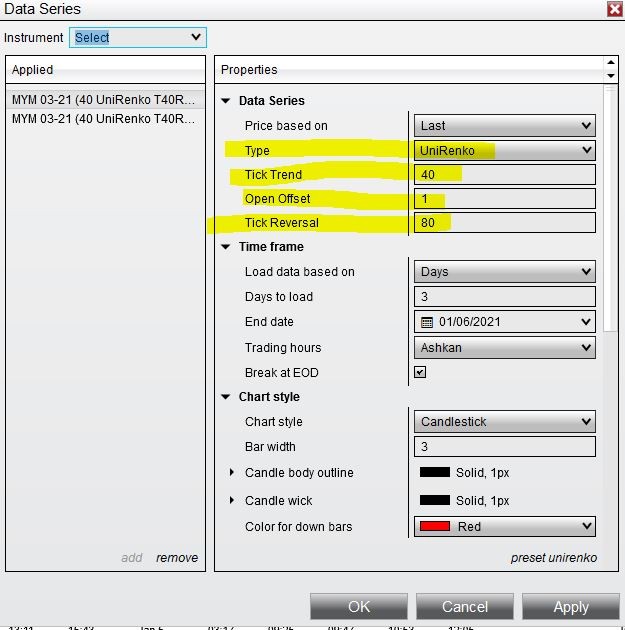Click the Apply button
Screen dimensions: 625x630
(x=571, y=606)
